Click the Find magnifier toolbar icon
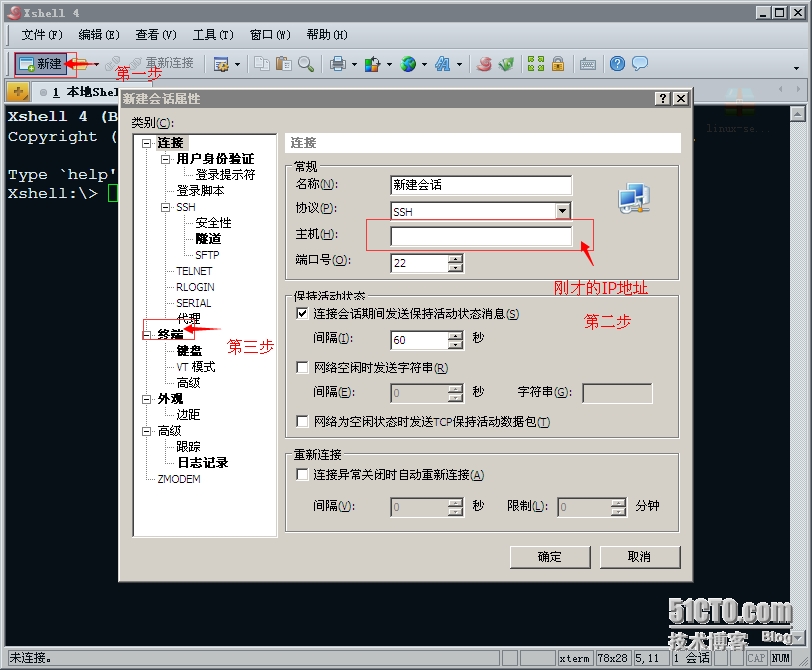812x670 pixels. [306, 64]
